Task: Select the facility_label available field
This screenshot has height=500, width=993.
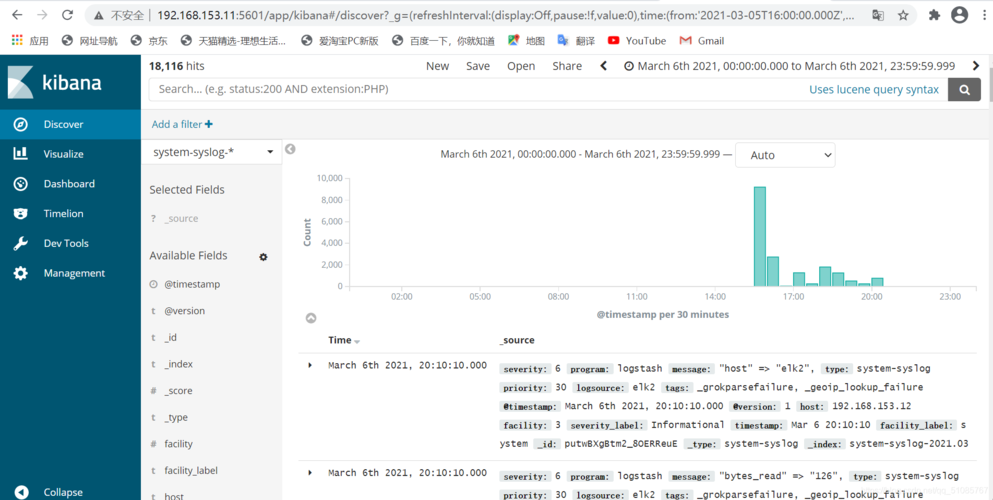Action: [x=191, y=471]
